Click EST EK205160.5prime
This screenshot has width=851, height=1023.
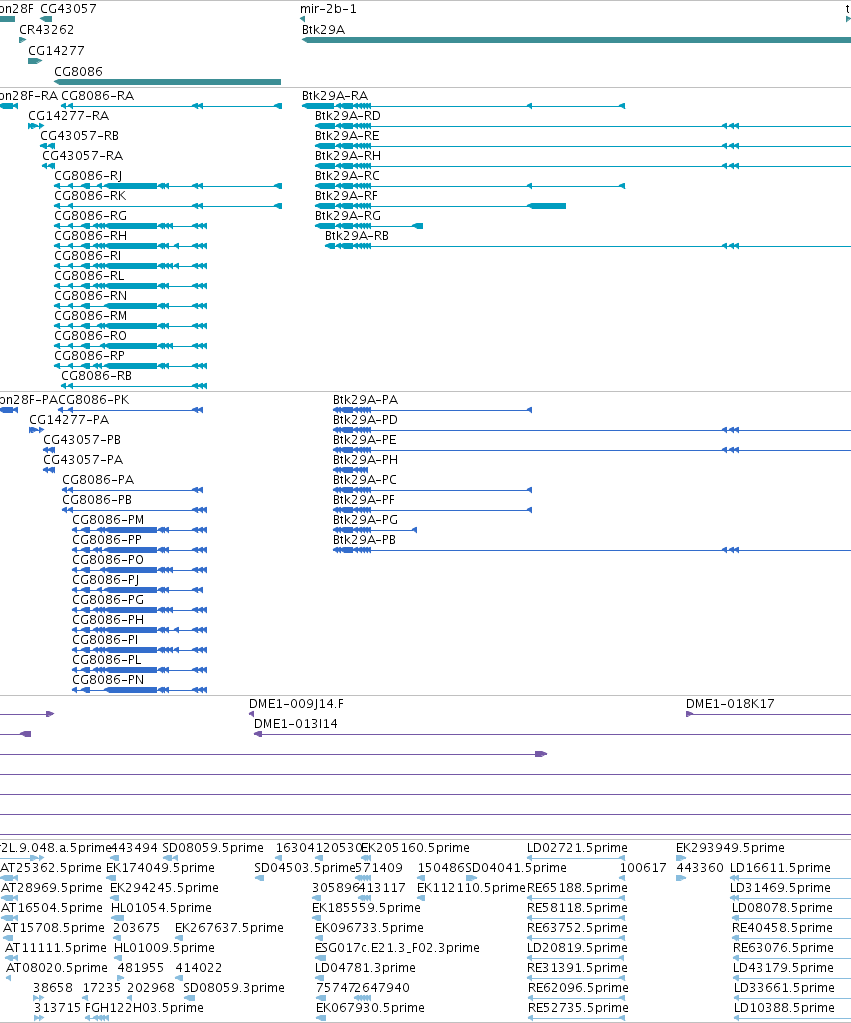point(416,848)
